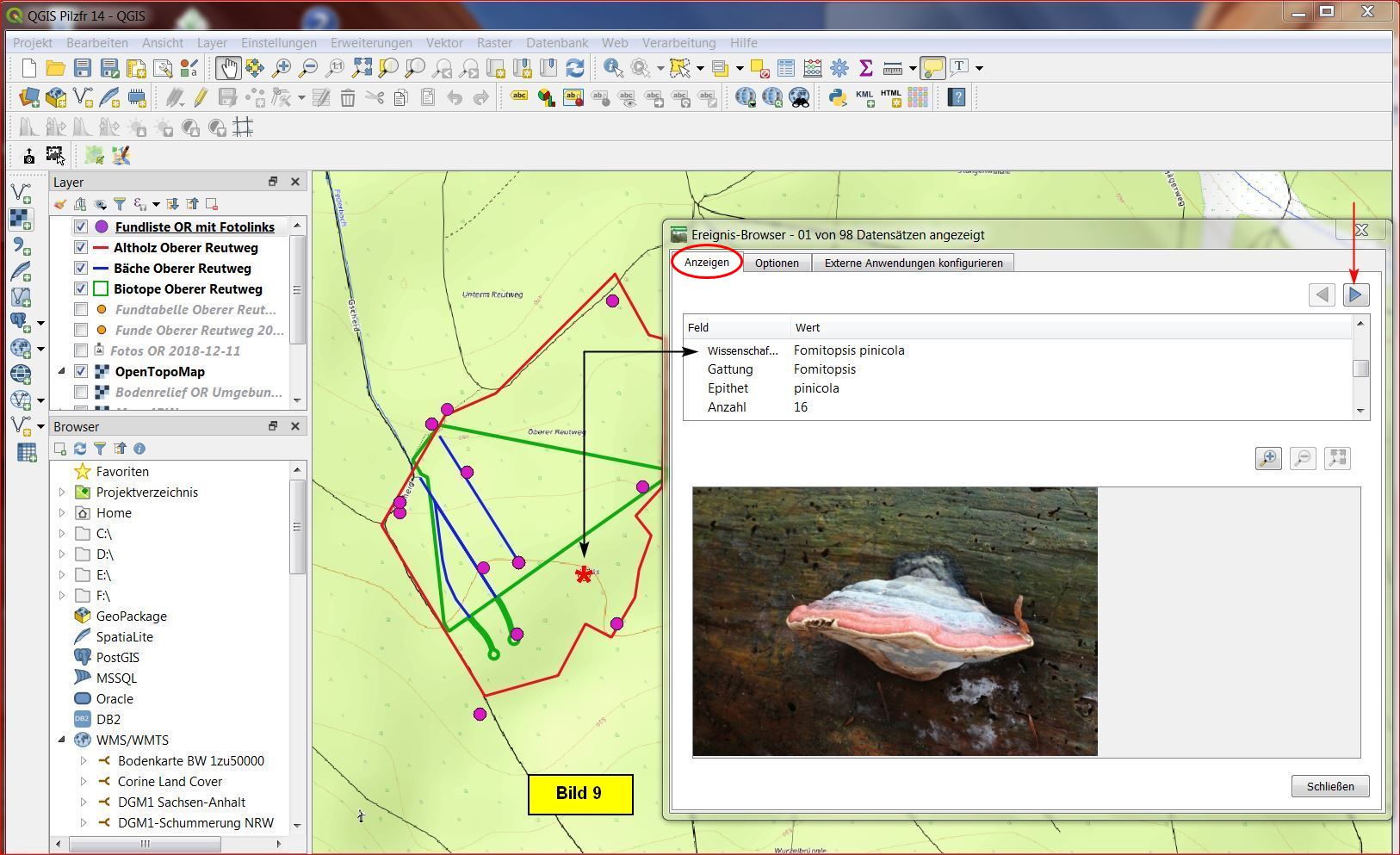Open the measure tool dropdown arrow
The image size is (1400, 855).
click(x=913, y=68)
